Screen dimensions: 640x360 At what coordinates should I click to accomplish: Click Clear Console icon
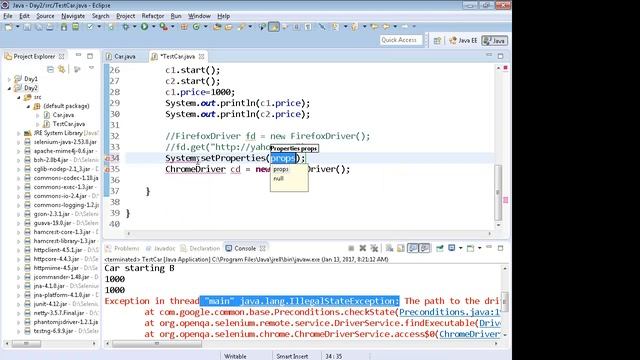[389, 248]
